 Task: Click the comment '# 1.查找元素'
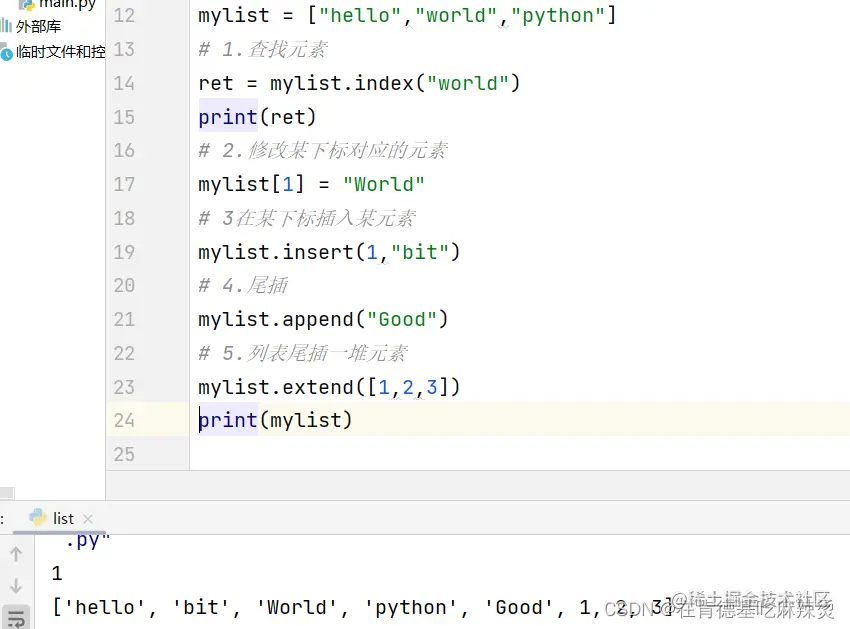point(263,49)
